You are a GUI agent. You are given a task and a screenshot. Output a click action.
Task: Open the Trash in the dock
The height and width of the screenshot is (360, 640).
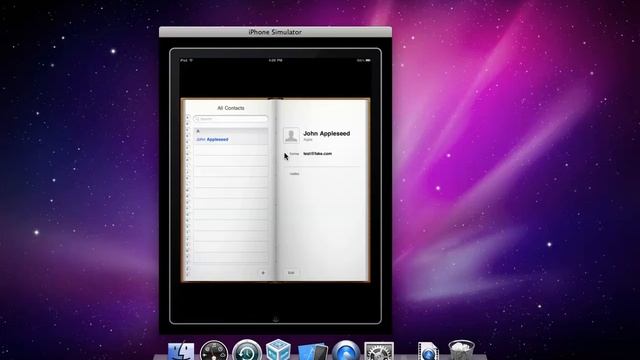(x=461, y=351)
